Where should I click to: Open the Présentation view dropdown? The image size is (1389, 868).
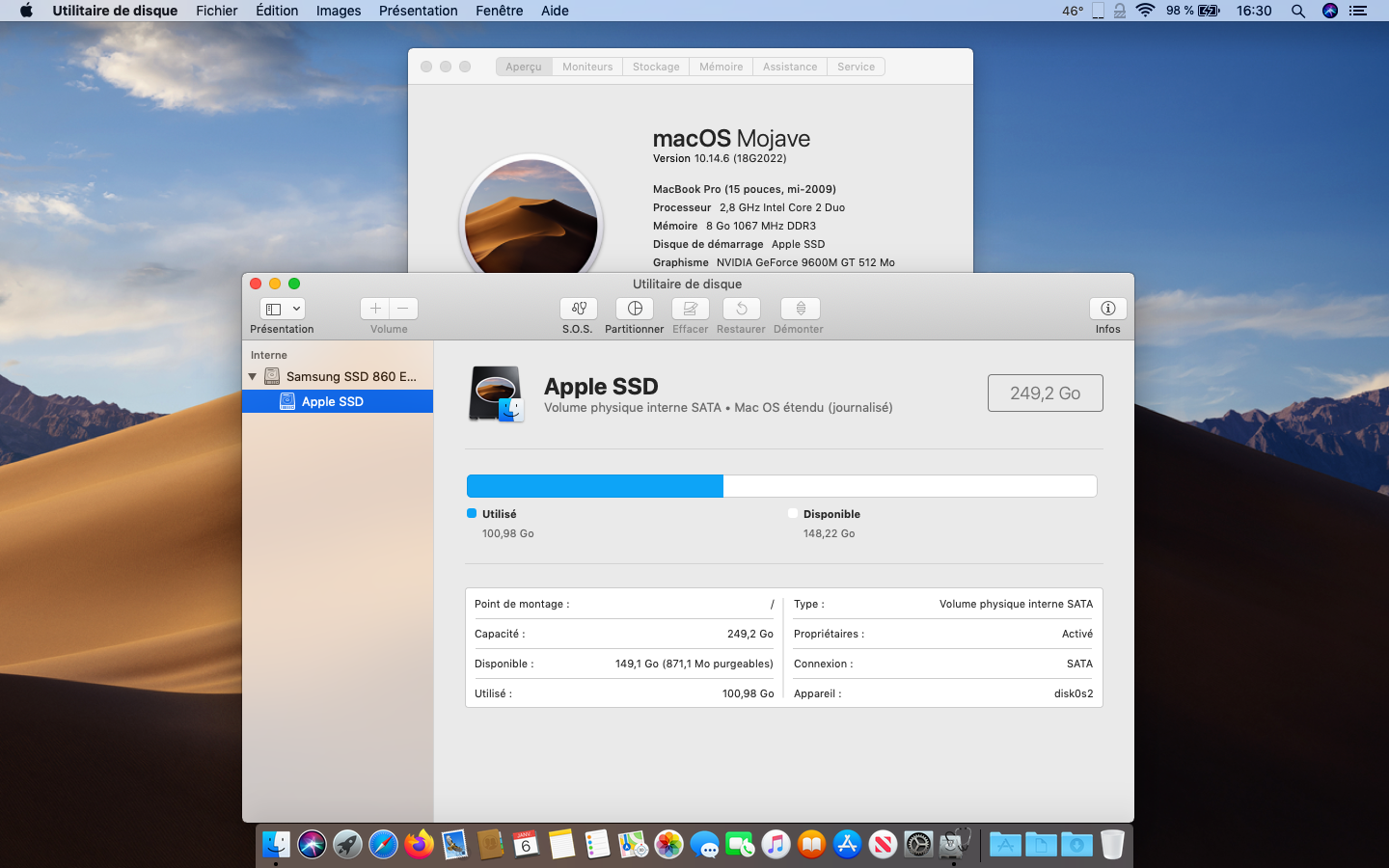[283, 309]
